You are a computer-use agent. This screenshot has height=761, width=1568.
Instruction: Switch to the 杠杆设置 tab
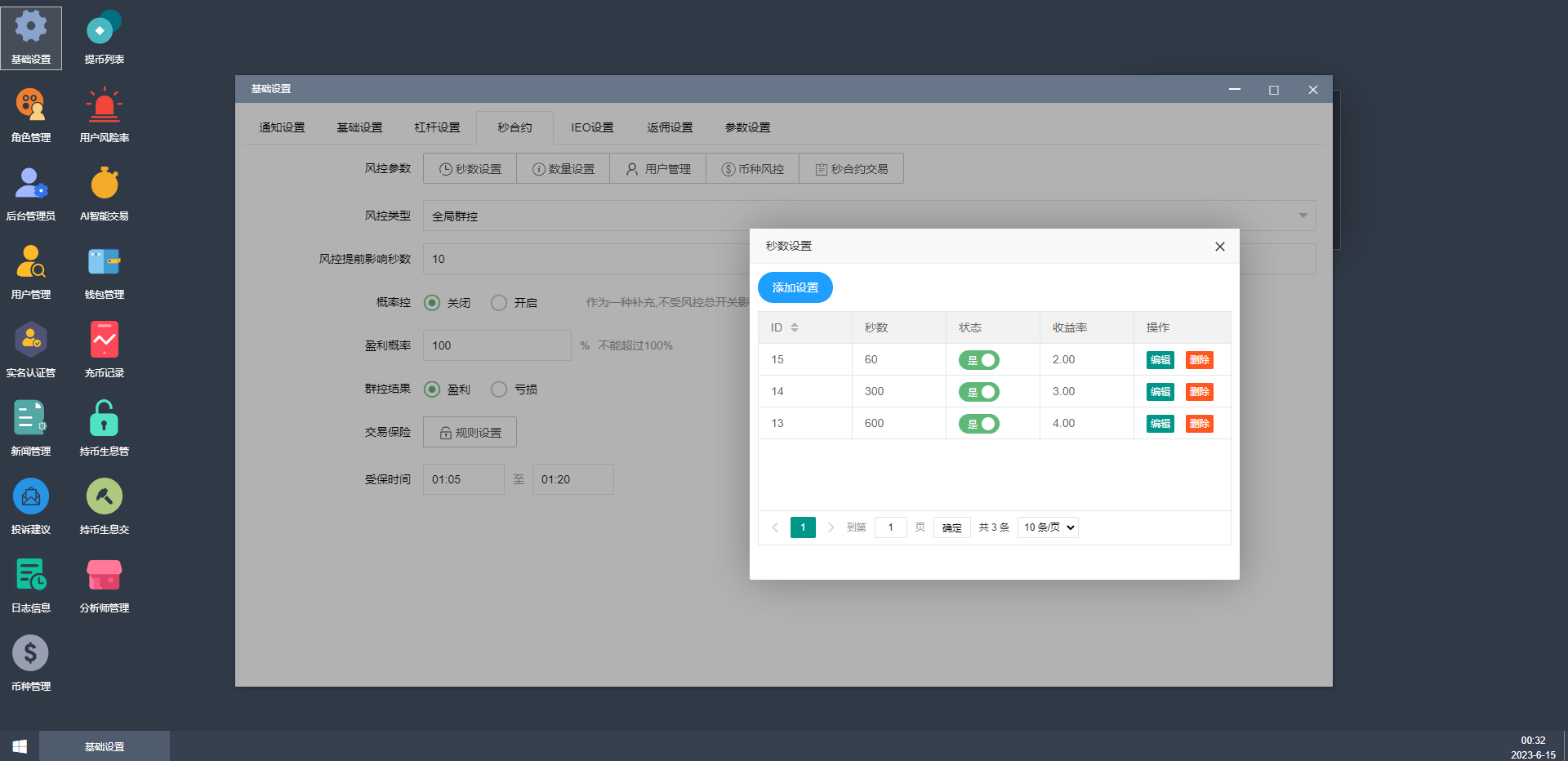click(x=437, y=127)
